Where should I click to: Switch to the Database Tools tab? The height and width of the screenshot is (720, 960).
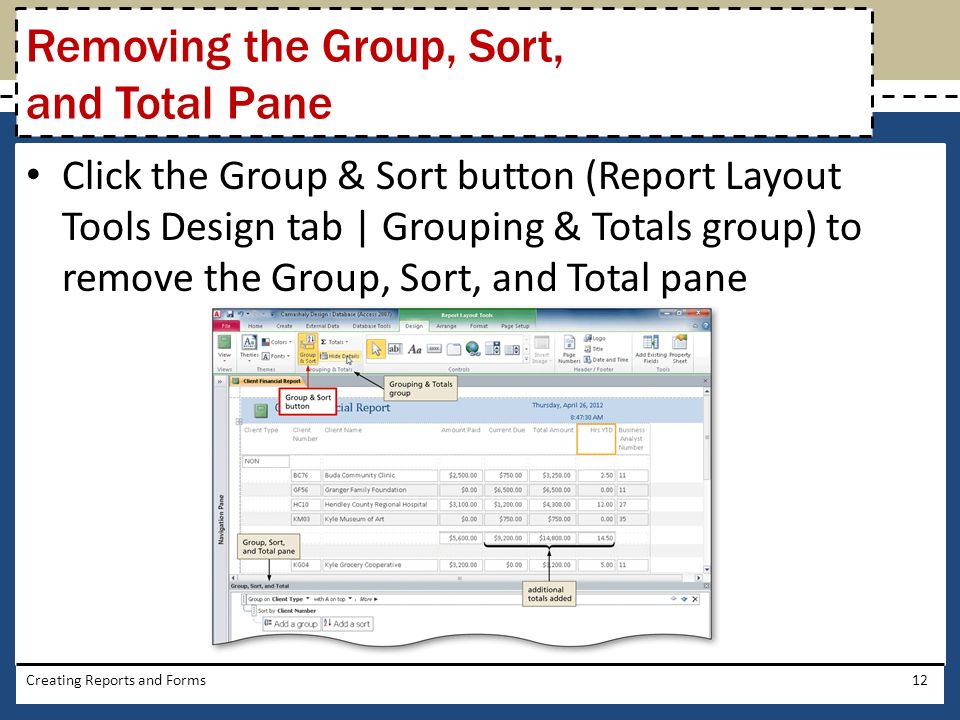coord(372,326)
